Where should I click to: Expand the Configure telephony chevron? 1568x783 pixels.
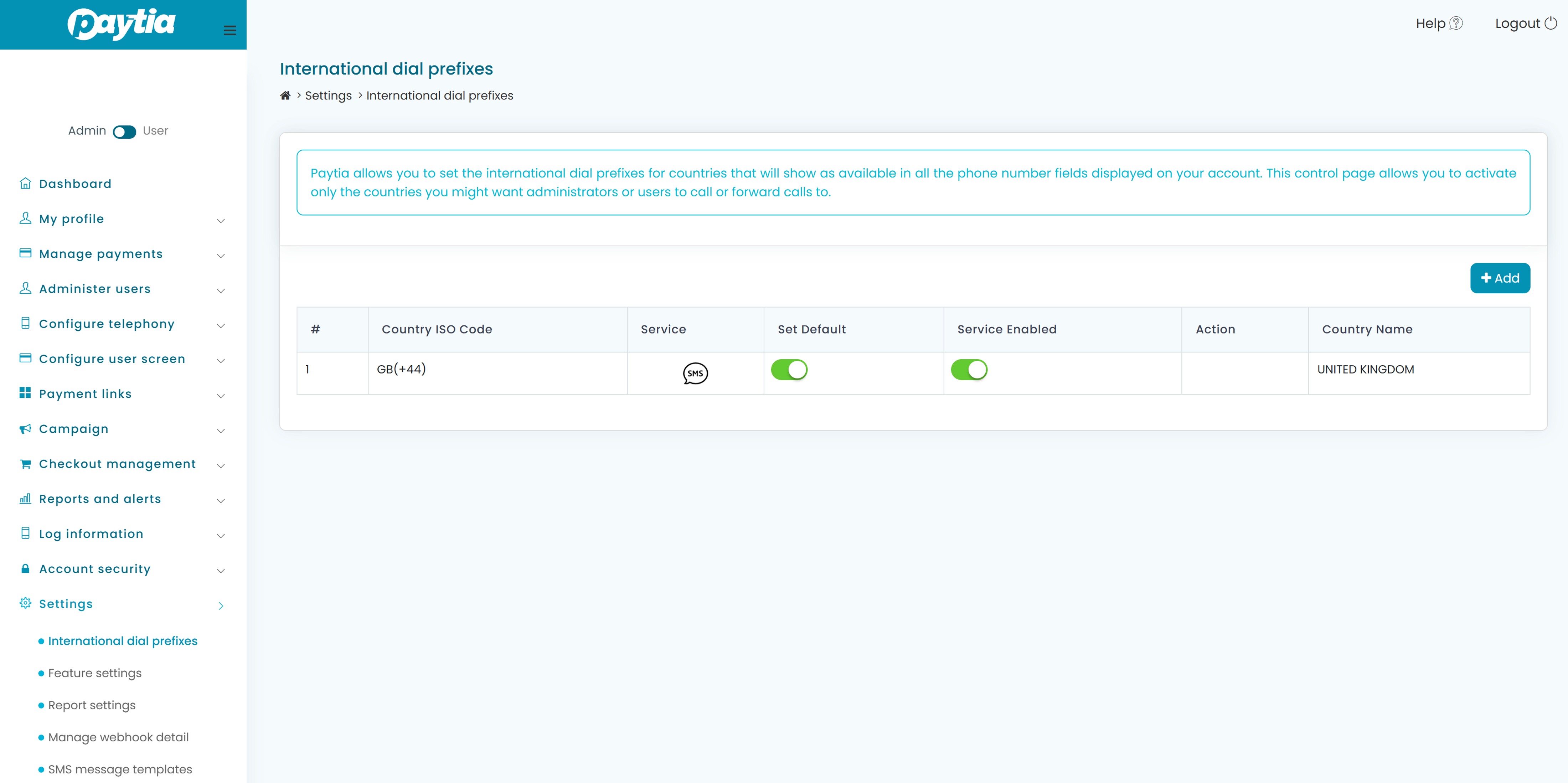(221, 326)
